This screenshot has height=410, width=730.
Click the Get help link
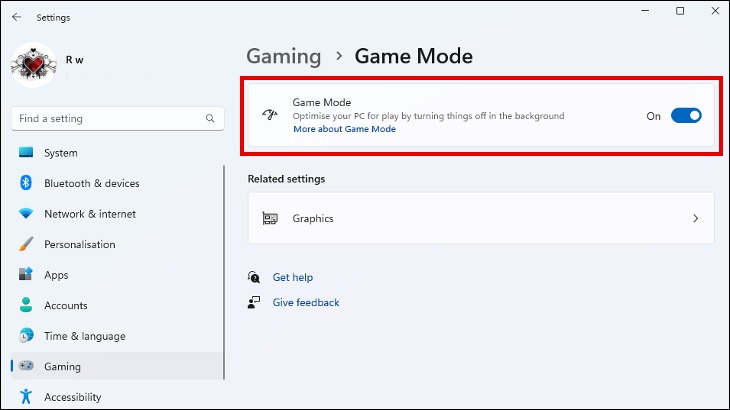coord(293,277)
